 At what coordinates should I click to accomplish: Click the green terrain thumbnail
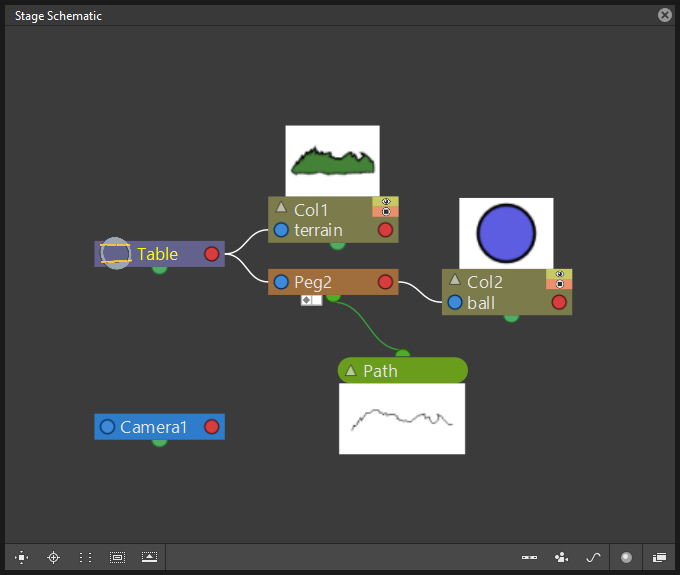(333, 161)
